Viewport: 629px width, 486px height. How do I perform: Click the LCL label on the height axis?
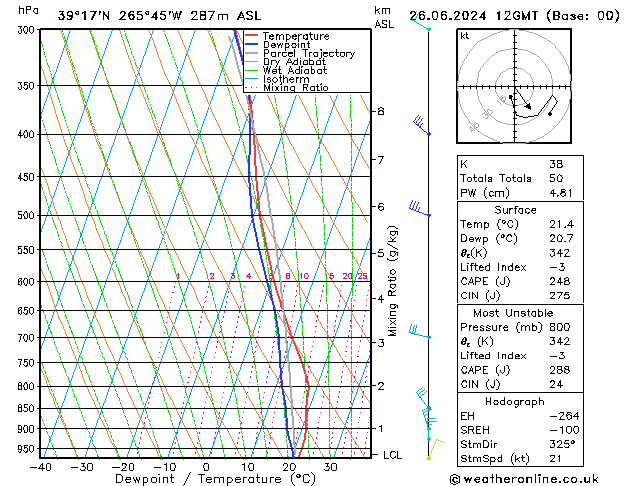pos(392,455)
